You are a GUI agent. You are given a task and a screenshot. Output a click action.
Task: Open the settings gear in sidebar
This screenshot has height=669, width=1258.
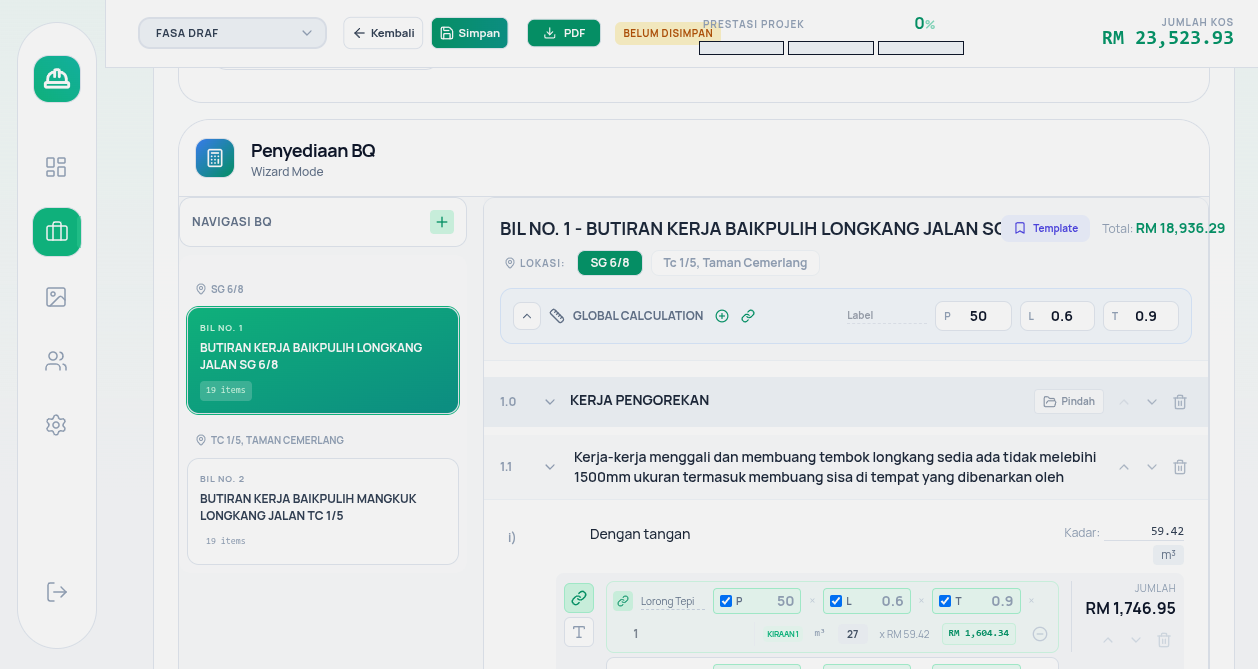point(56,425)
